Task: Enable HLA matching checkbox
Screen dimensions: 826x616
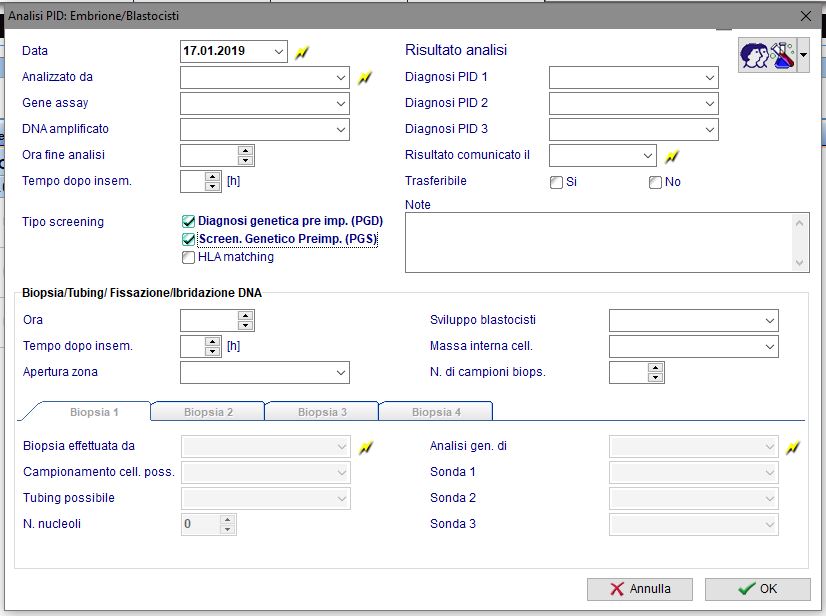Action: (x=188, y=257)
